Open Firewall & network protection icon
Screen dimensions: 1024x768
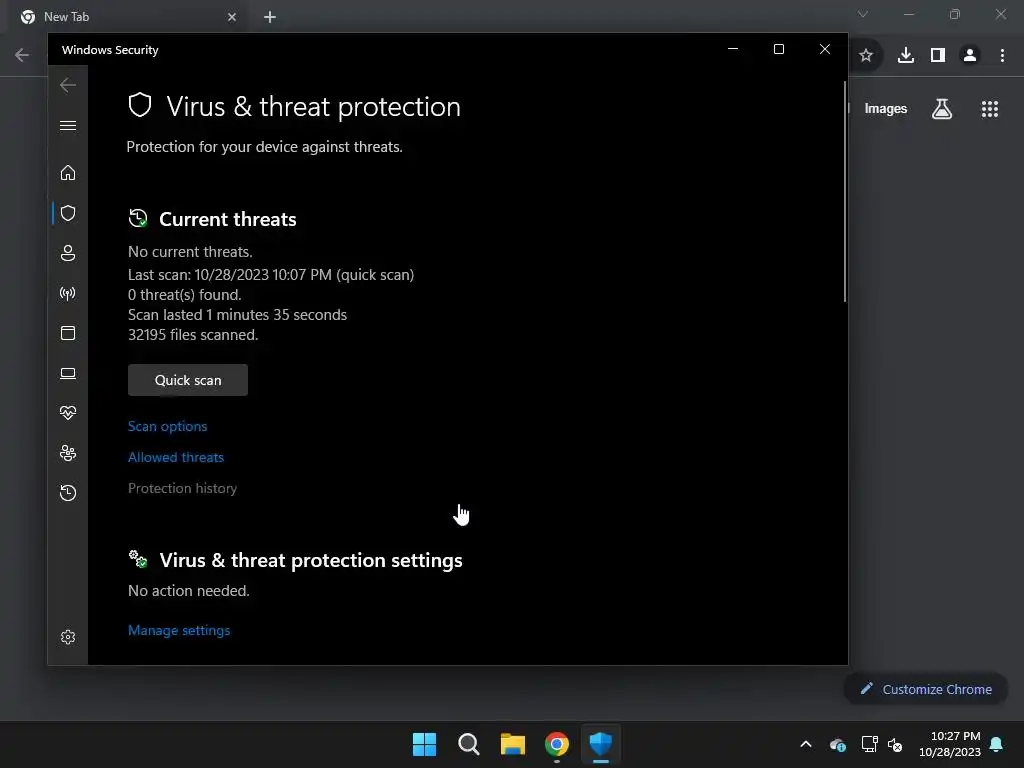click(68, 293)
